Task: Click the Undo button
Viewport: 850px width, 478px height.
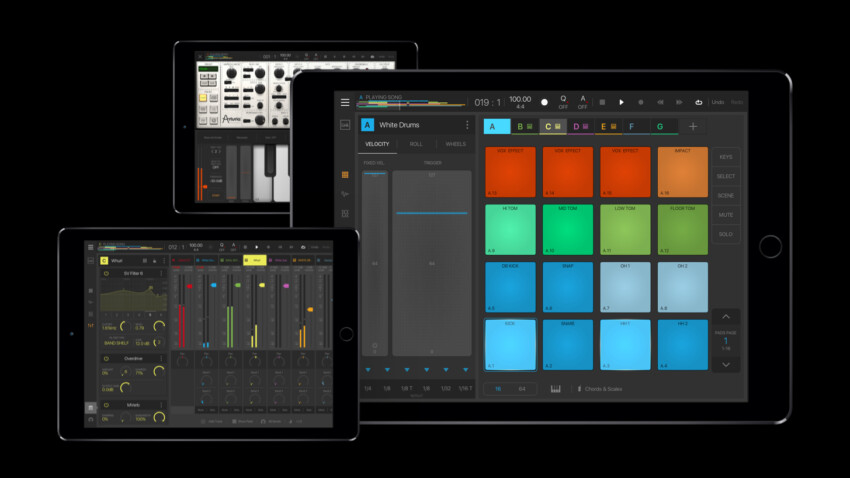Action: click(718, 102)
